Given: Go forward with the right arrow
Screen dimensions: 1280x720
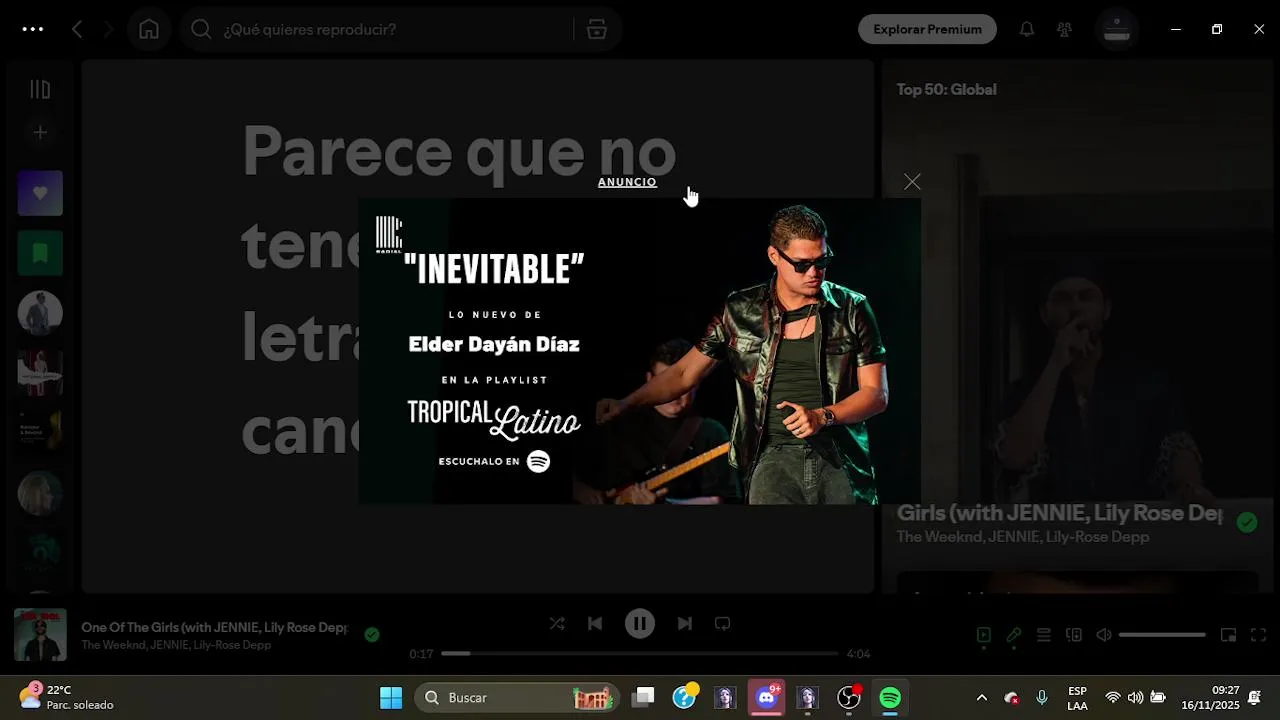Looking at the screenshot, I should (108, 29).
